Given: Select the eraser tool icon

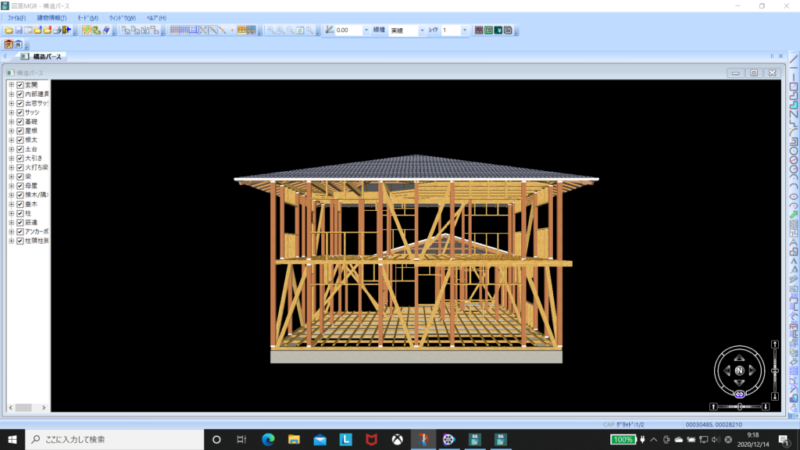Looking at the screenshot, I should coord(106,31).
